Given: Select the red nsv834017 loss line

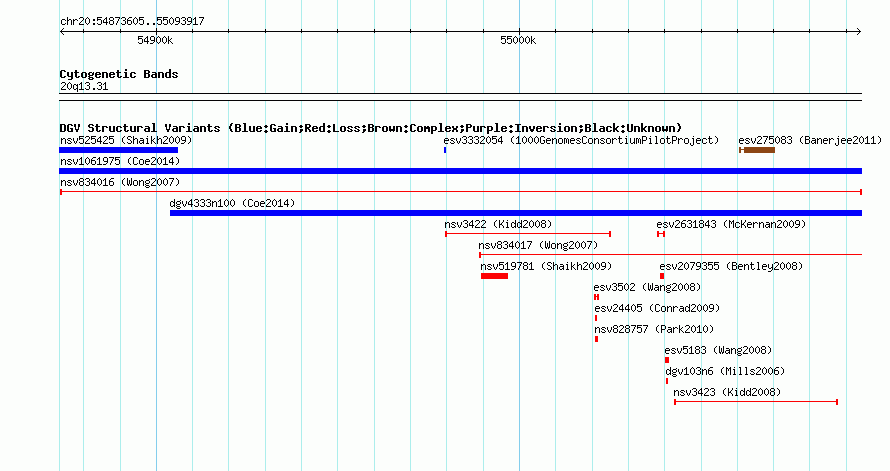Looking at the screenshot, I should pos(670,255).
